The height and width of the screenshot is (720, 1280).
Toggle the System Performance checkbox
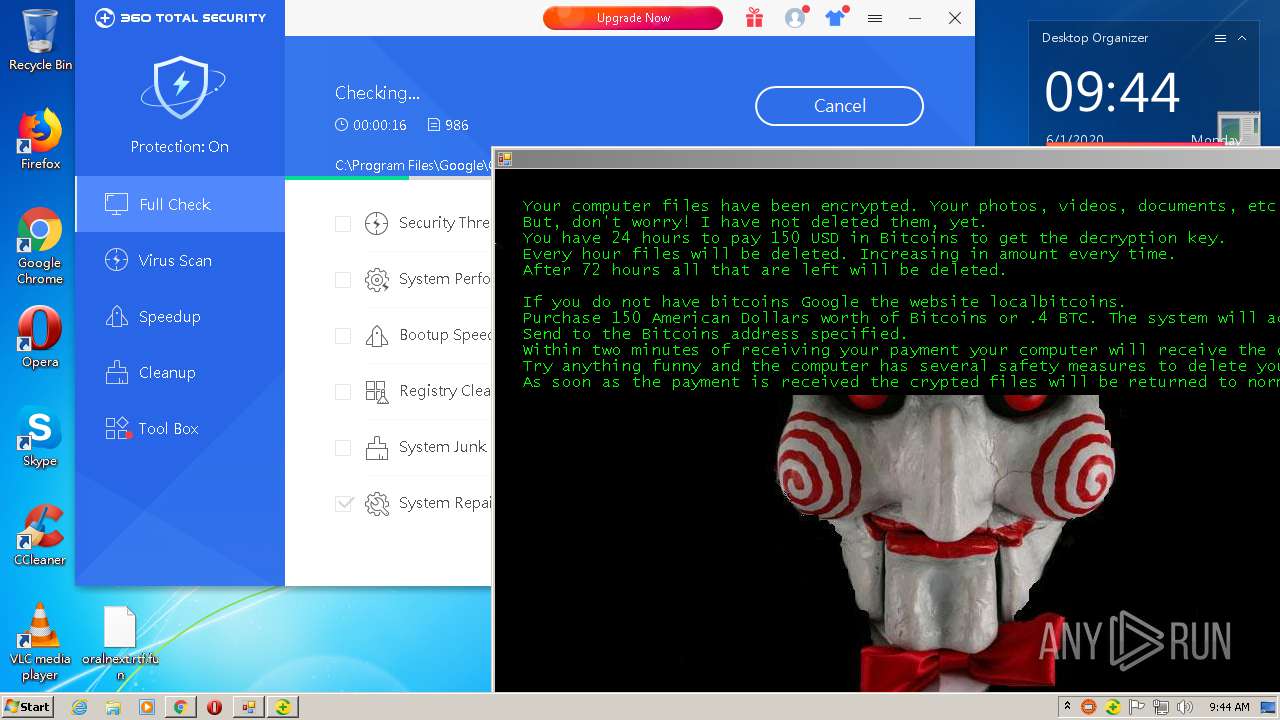(343, 279)
